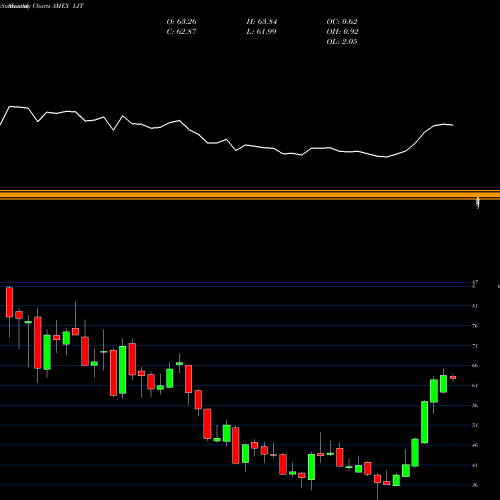Viewport: 500px width, 500px height.
Task: Click the 61 price axis label
Action: coord(475,385)
